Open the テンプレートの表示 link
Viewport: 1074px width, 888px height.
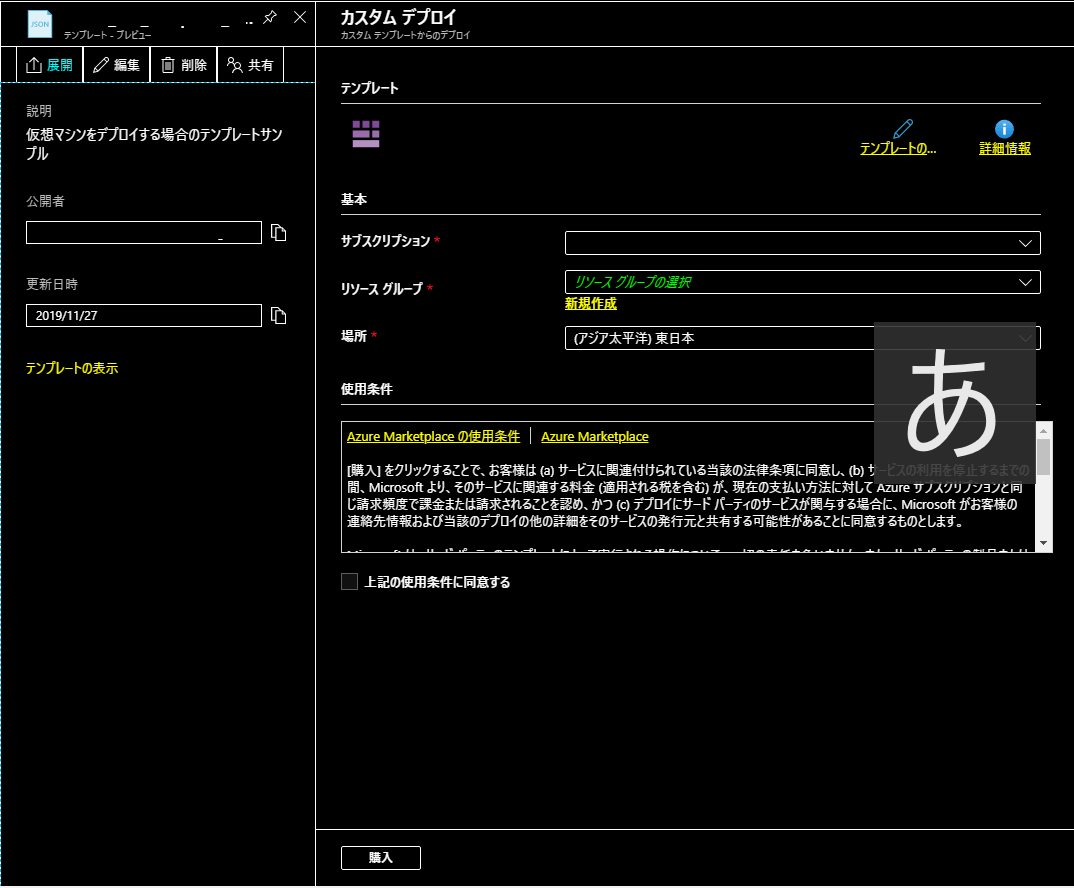click(x=72, y=368)
